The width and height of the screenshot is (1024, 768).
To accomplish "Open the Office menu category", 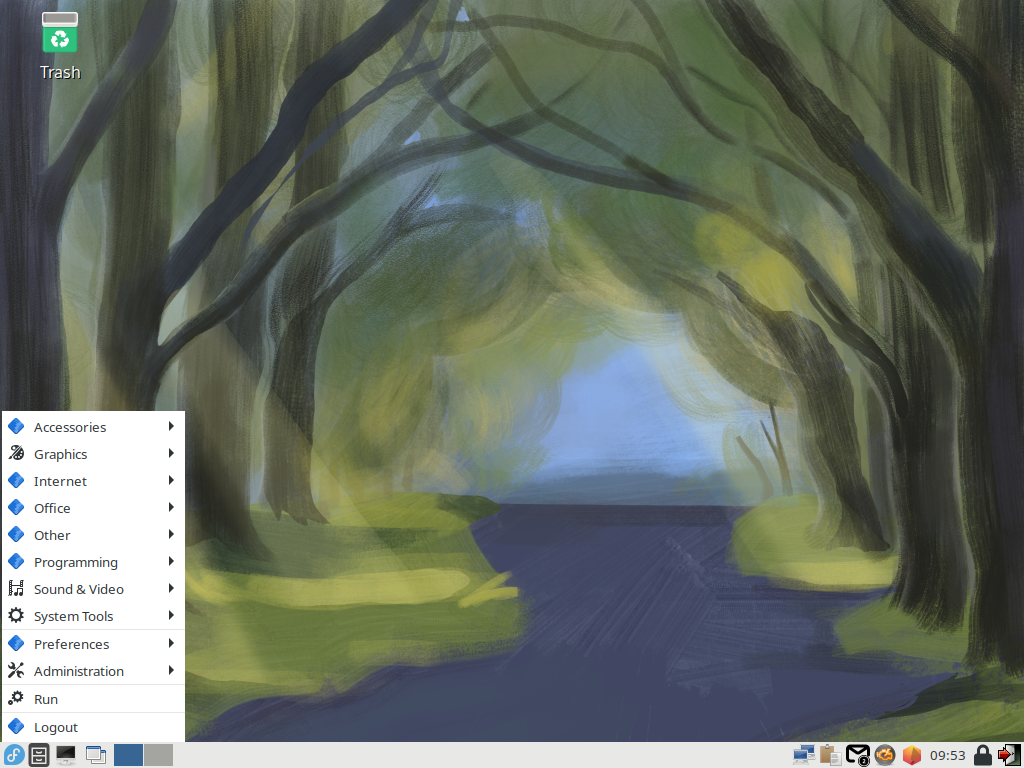I will click(93, 508).
